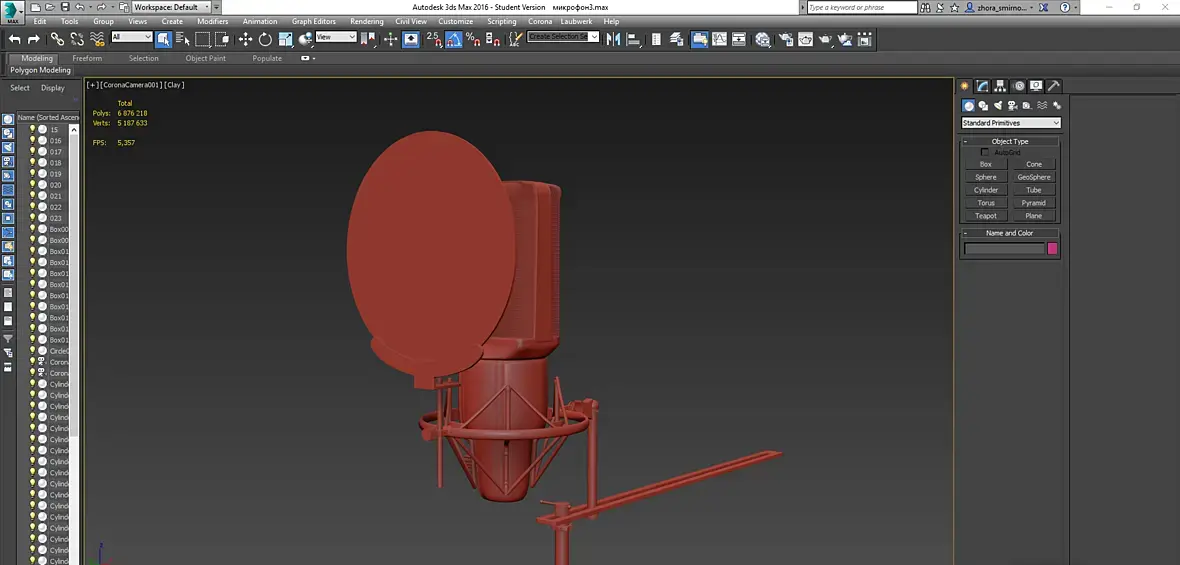Open the Modify command panel tab
1180x565 pixels.
tap(983, 86)
